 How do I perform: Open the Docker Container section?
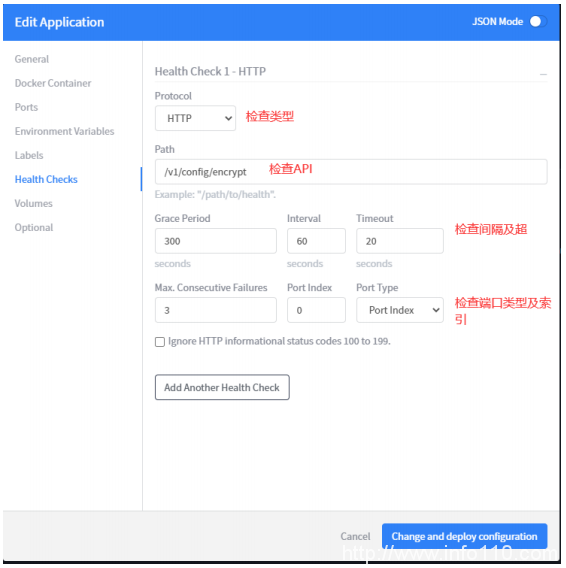coord(53,83)
